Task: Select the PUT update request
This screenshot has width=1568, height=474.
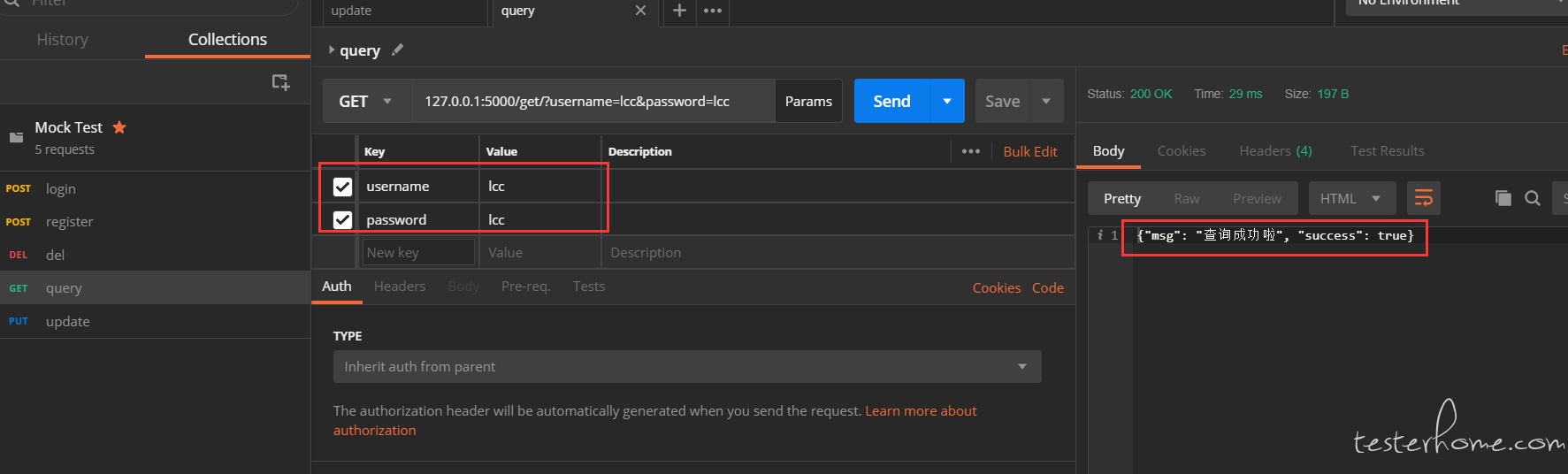Action: [x=155, y=321]
